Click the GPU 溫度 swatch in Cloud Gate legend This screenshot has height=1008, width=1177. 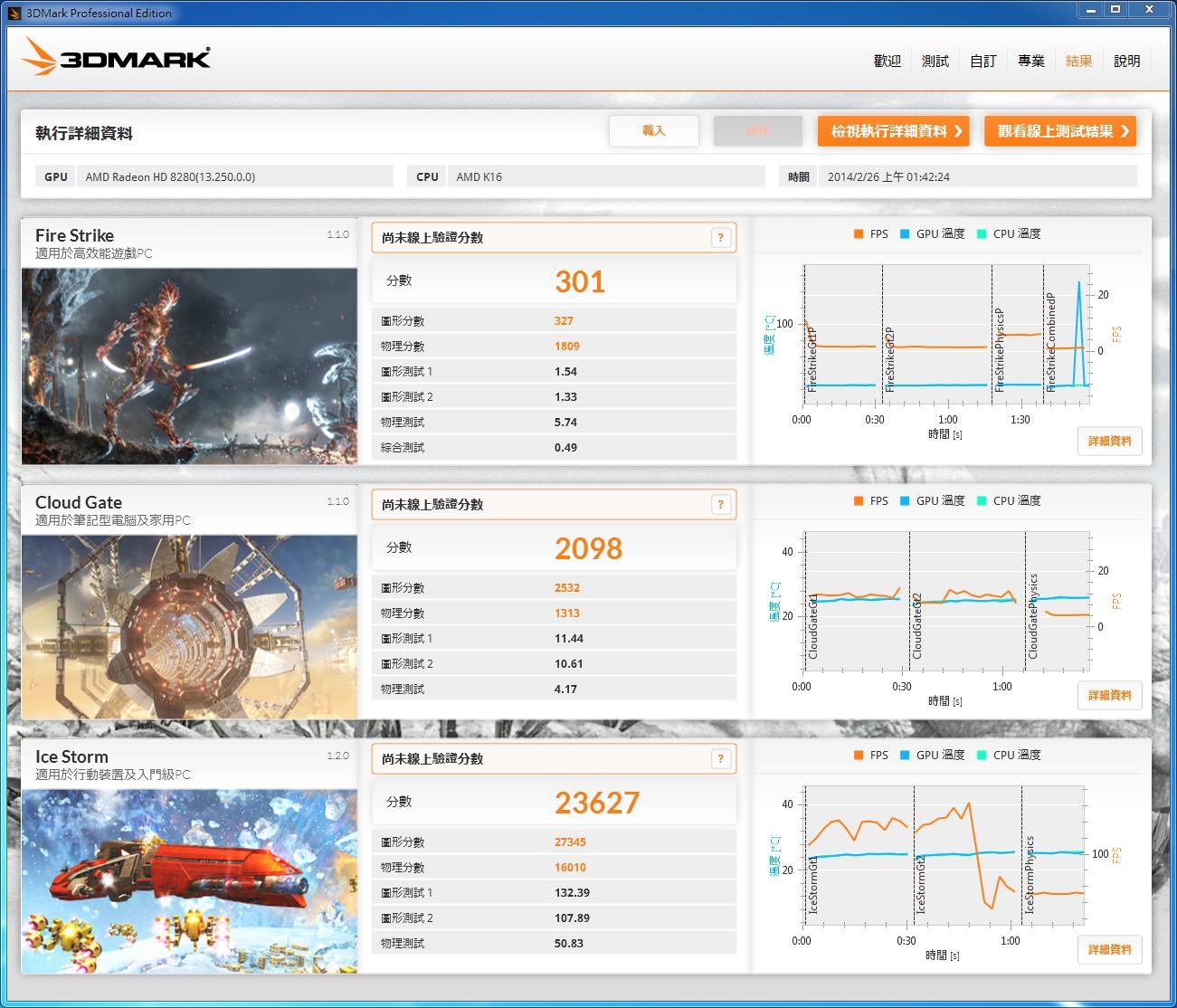[x=905, y=501]
